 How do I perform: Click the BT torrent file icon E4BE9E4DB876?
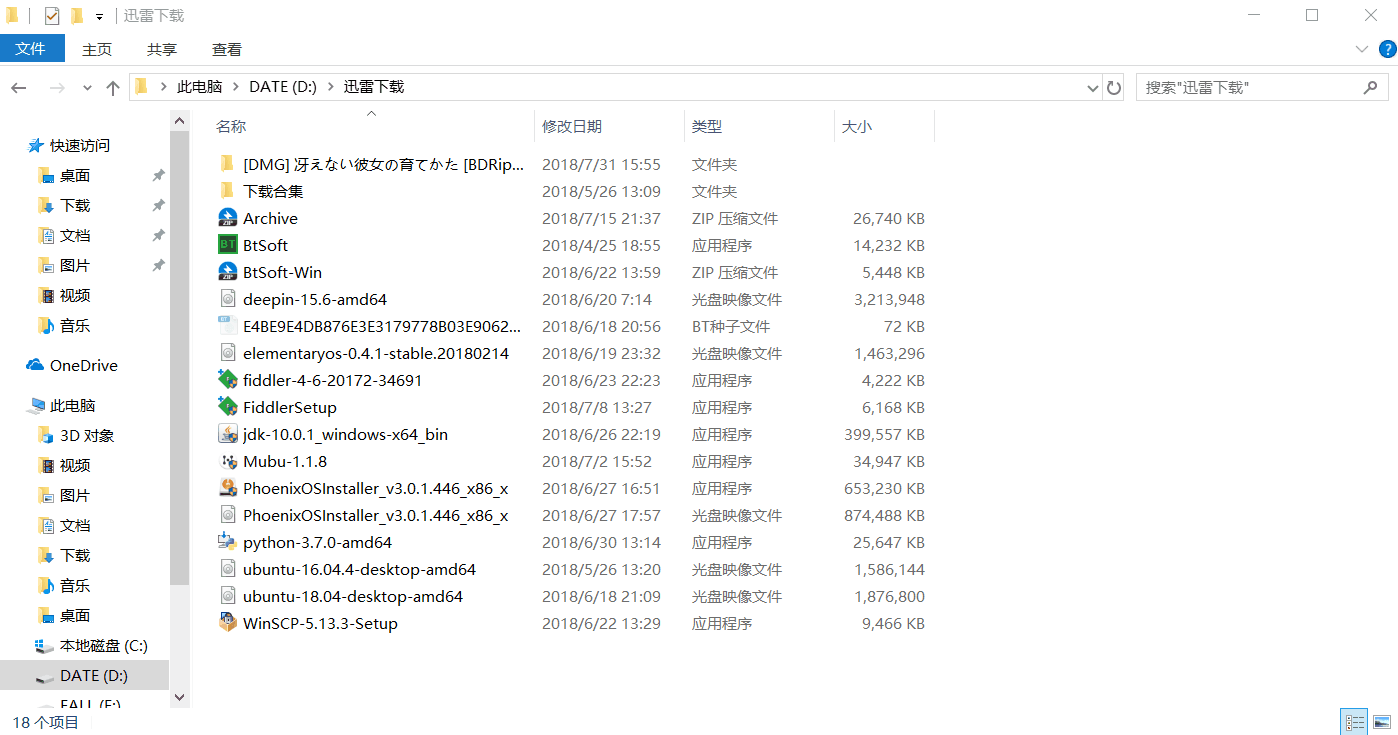coord(227,326)
